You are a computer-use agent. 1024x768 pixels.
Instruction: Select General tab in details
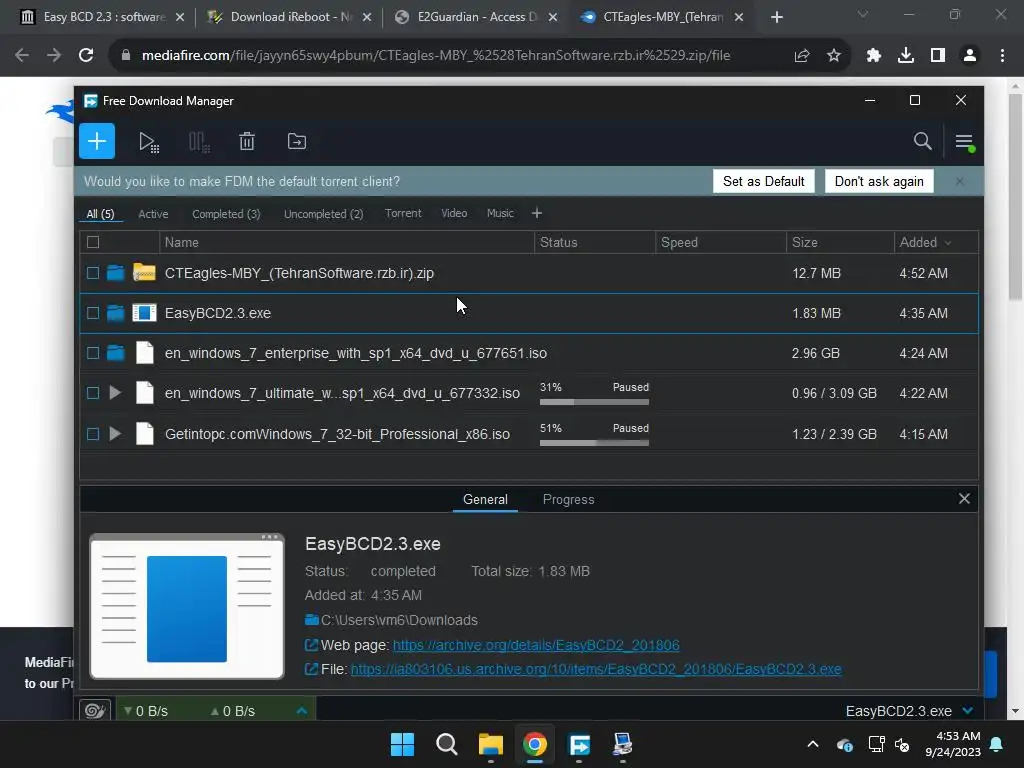(x=485, y=500)
